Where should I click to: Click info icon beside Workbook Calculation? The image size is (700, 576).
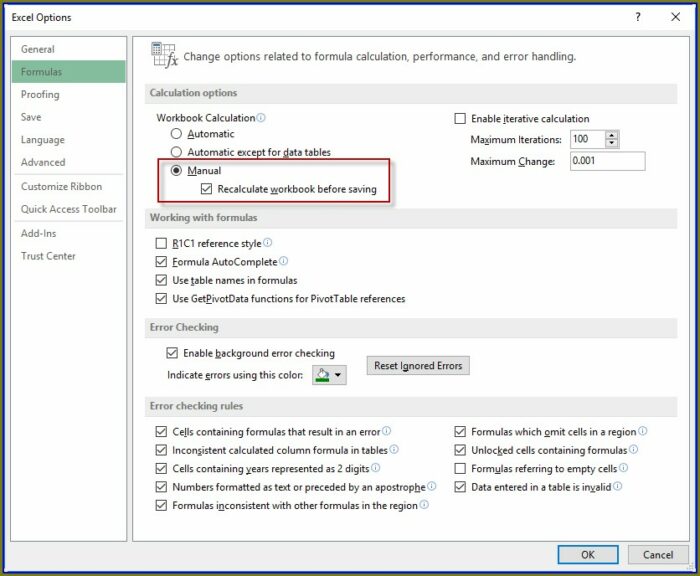[261, 117]
